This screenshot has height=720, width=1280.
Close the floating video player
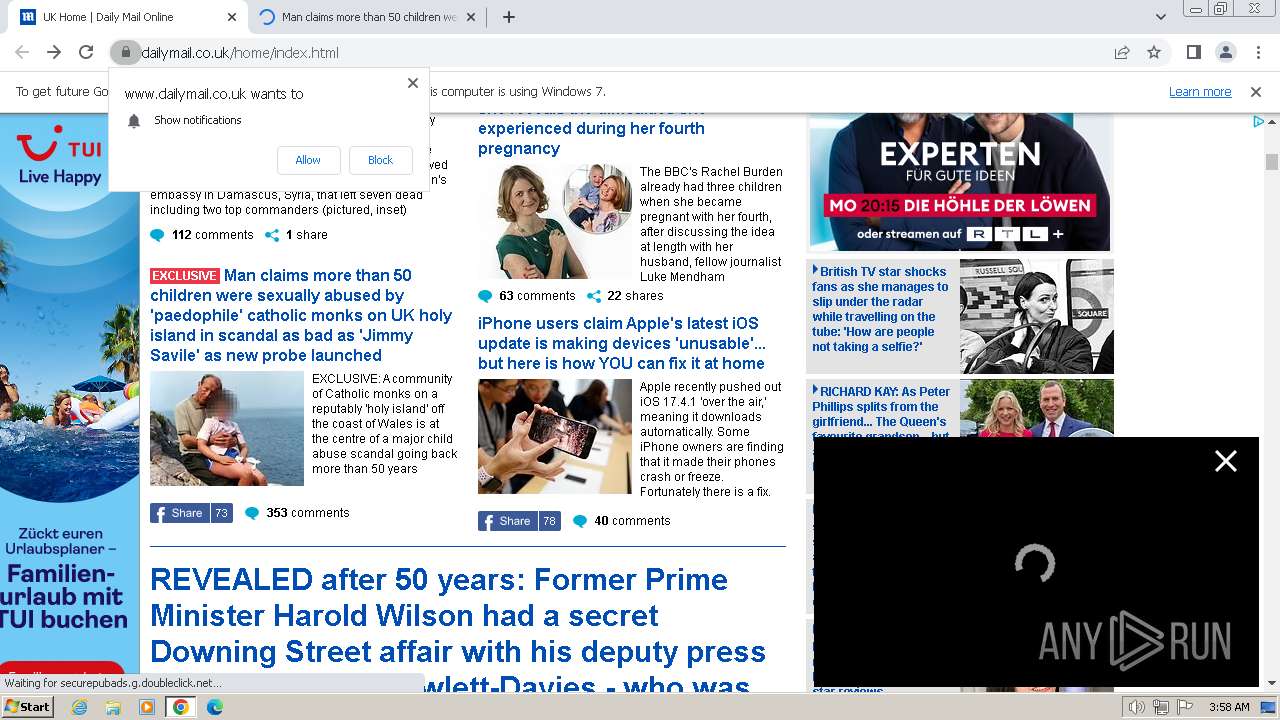pos(1226,461)
